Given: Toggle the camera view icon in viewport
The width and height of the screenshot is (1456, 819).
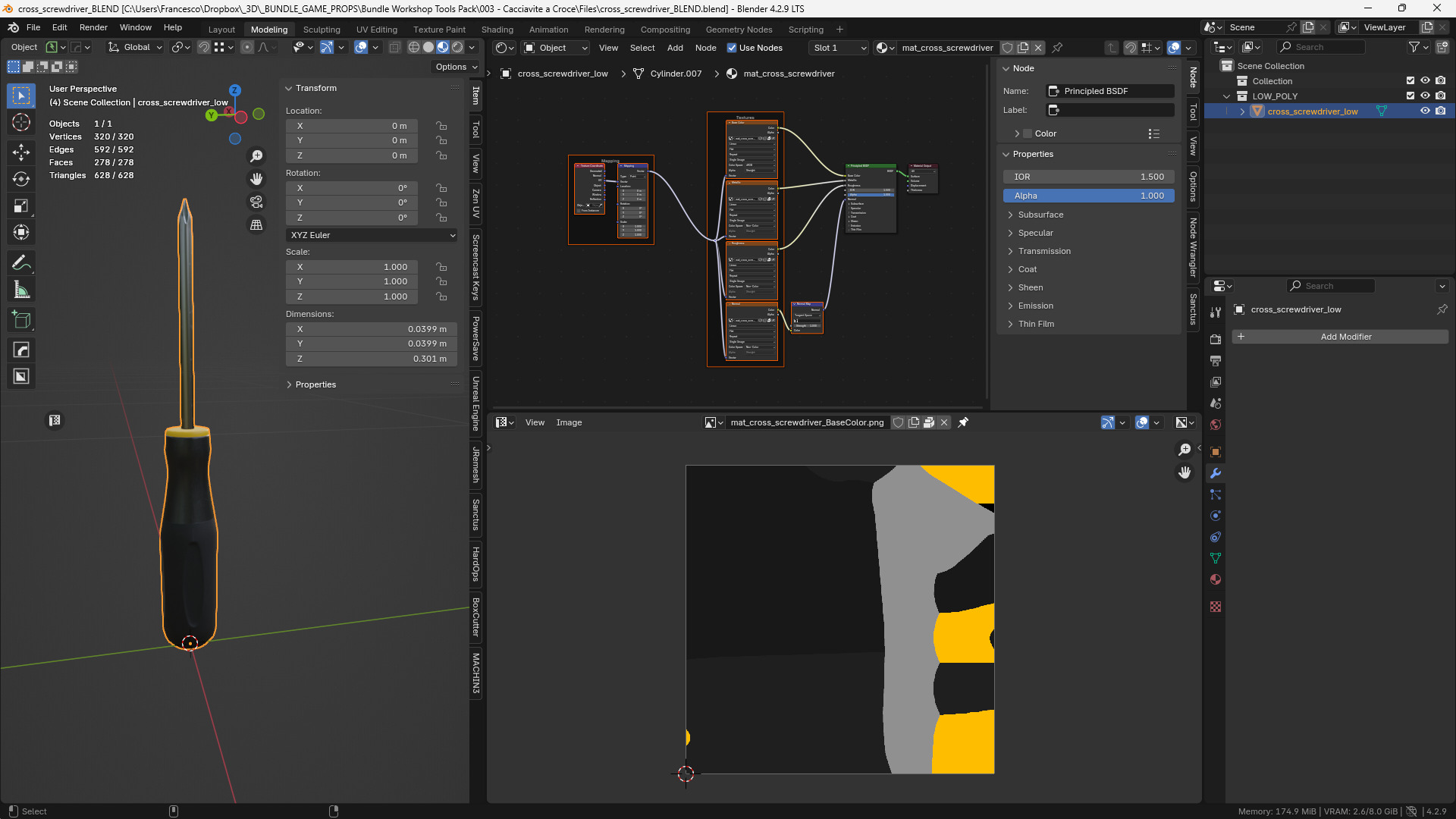Looking at the screenshot, I should click(256, 202).
